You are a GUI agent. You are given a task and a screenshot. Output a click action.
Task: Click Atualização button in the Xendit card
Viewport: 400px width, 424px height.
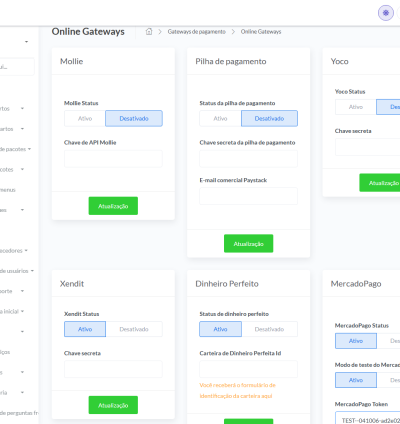(x=113, y=405)
